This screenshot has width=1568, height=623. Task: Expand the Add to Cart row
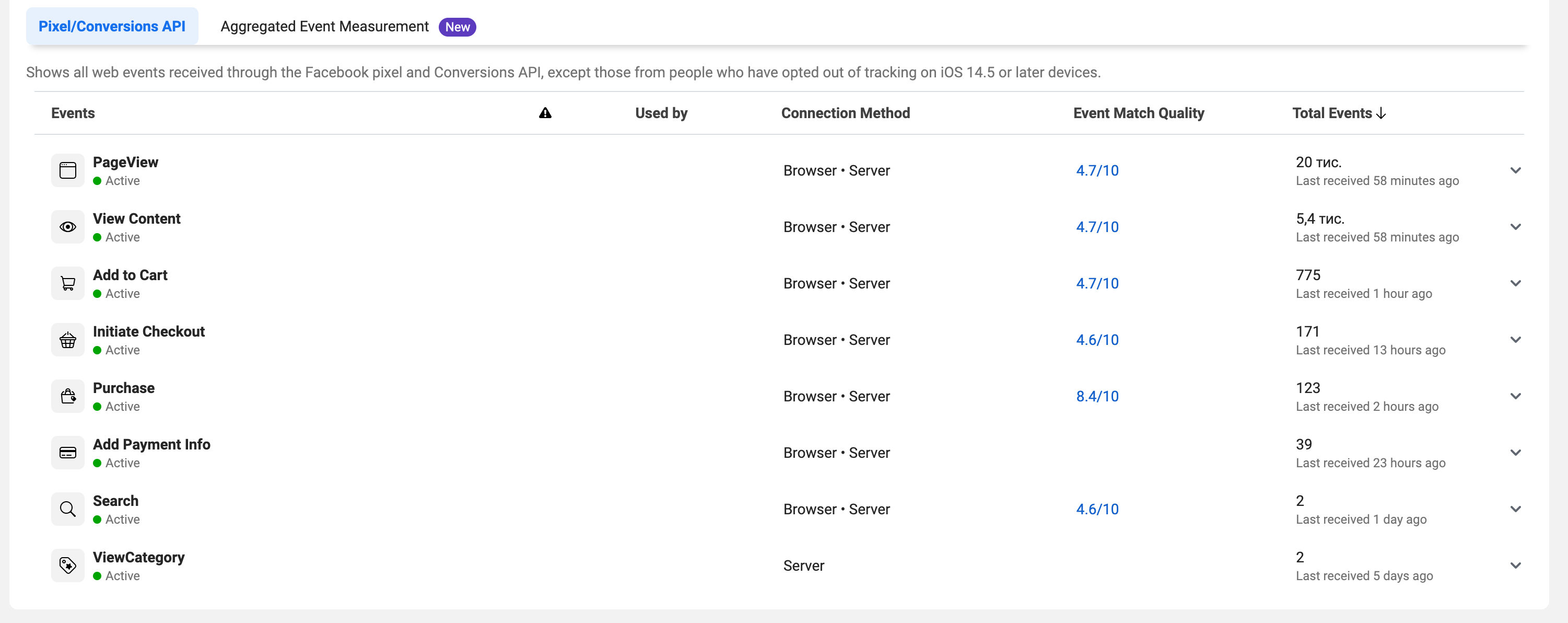click(1516, 283)
